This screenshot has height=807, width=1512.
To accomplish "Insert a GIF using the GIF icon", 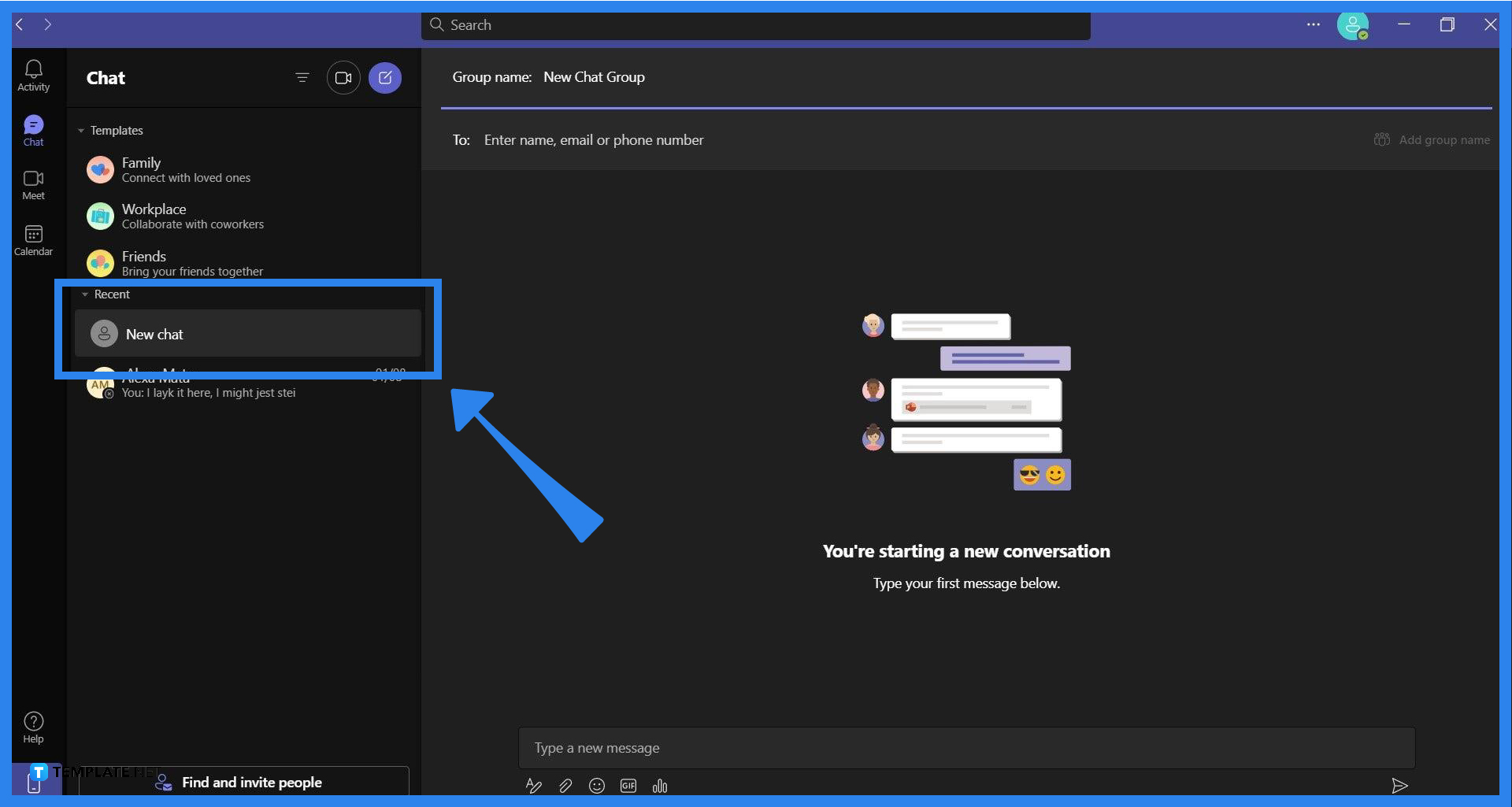I will click(628, 785).
